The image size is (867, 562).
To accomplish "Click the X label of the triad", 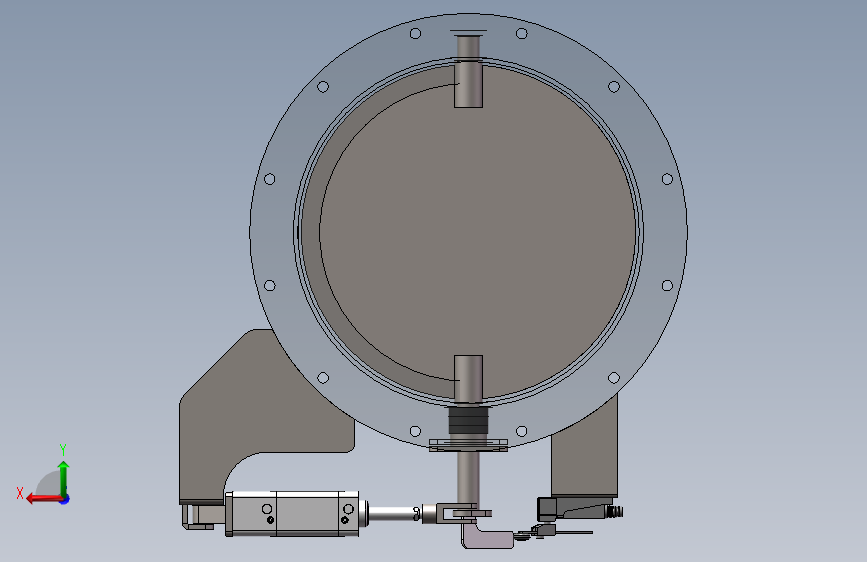I will (20, 493).
